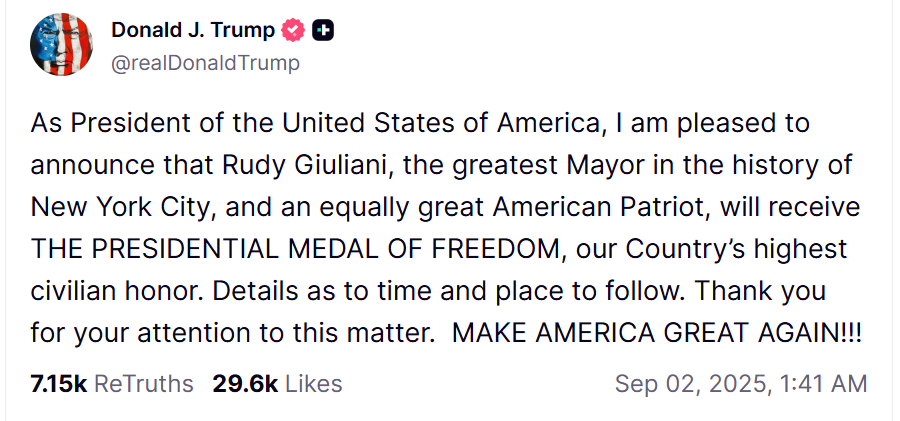This screenshot has width=900, height=421.
Task: Click the Likes label word
Action: [313, 383]
